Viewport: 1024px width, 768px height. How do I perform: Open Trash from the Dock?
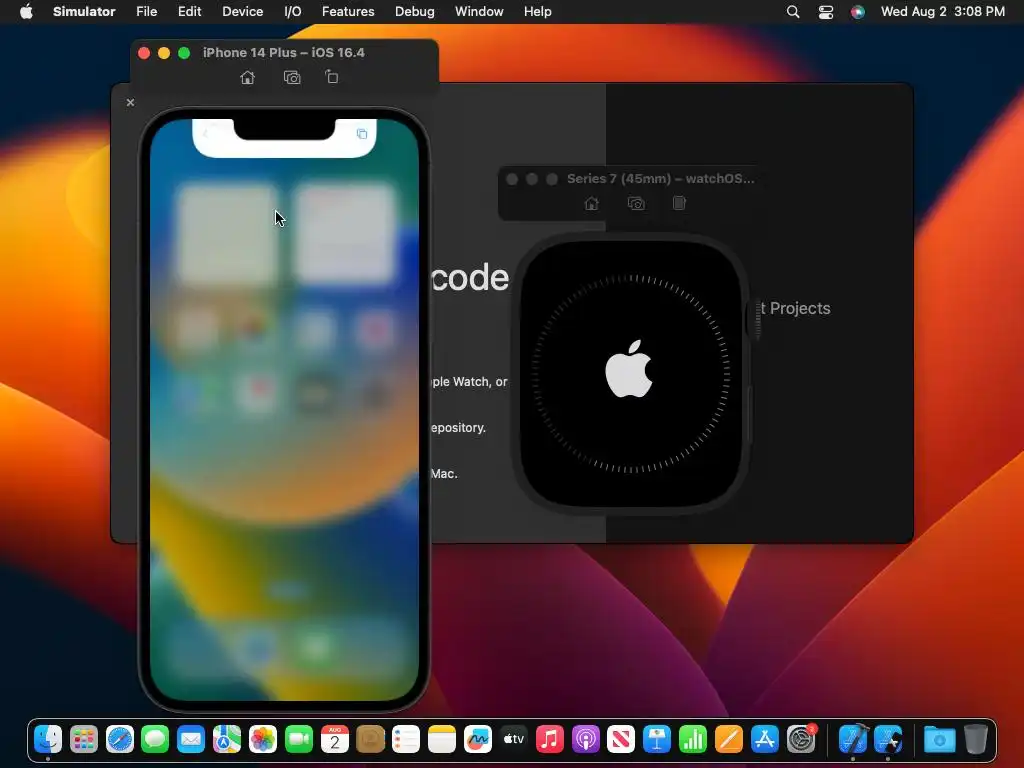pyautogui.click(x=976, y=739)
